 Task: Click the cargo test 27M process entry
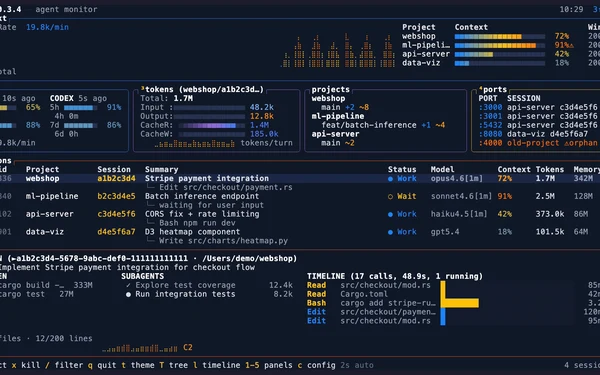pos(37,294)
